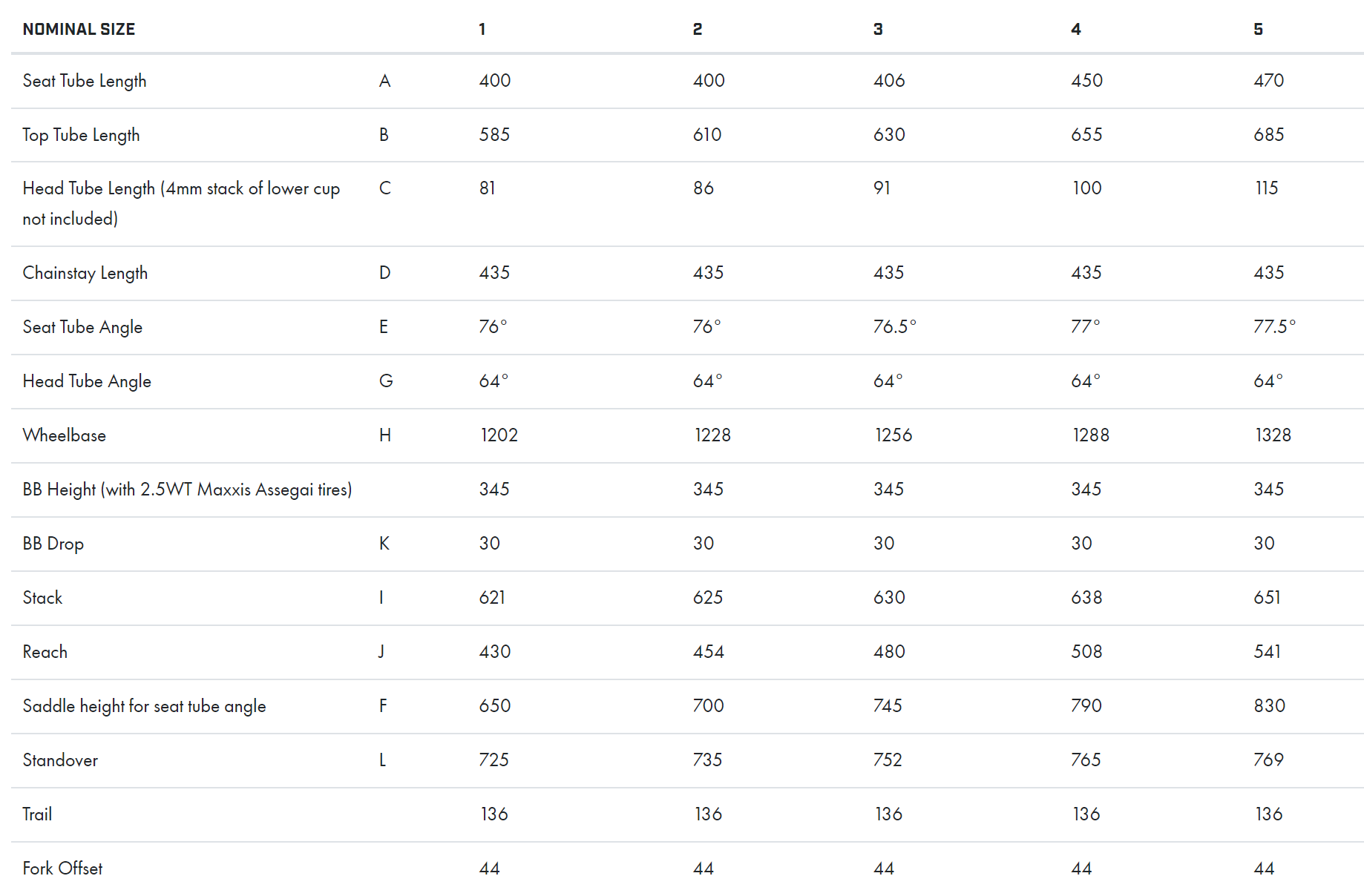
Task: Click Saddle height for seat tube angle label
Action: point(144,706)
